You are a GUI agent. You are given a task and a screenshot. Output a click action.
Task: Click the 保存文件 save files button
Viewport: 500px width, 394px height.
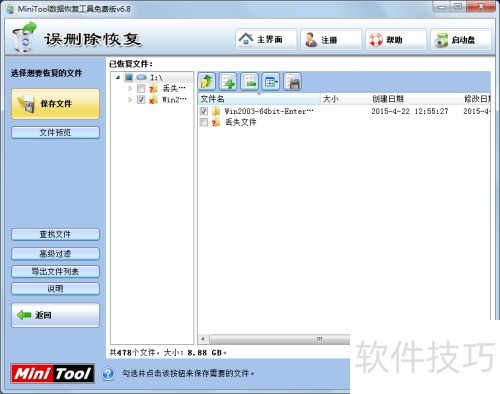coord(55,104)
